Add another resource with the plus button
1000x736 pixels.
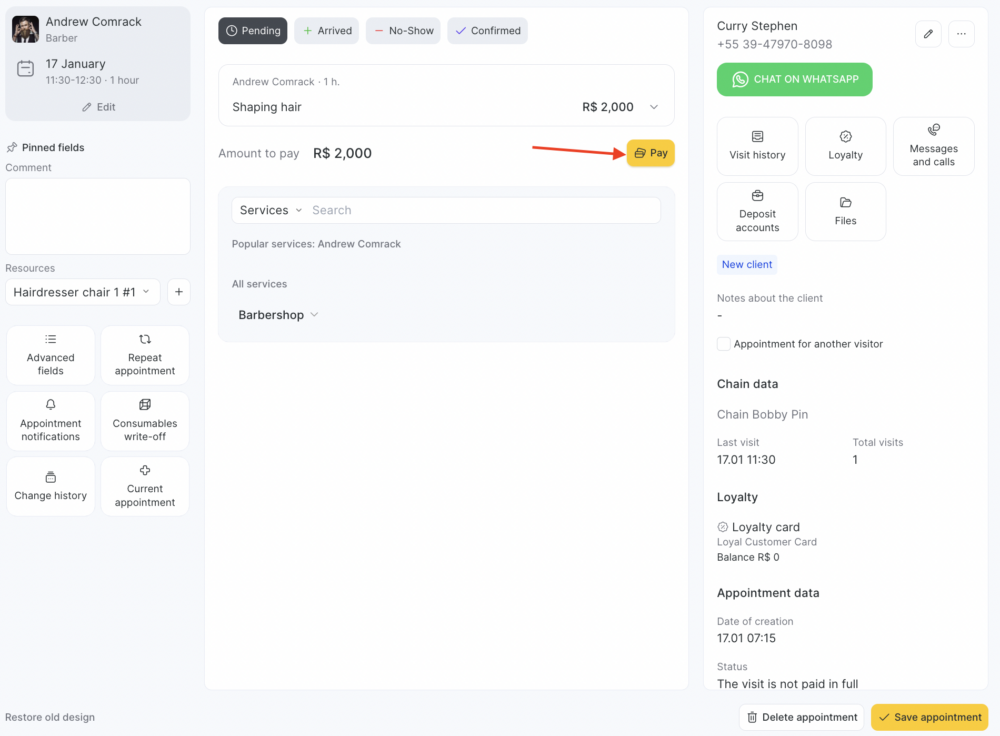(179, 292)
